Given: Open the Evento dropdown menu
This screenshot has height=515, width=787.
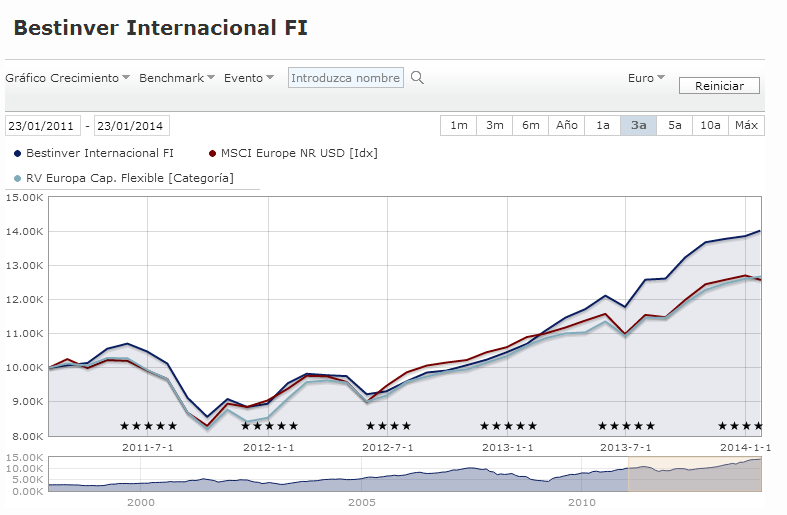Looking at the screenshot, I should pyautogui.click(x=249, y=78).
